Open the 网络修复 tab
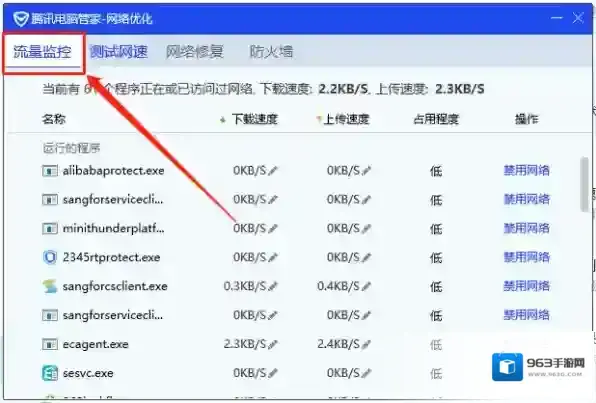The image size is (596, 403). [x=195, y=52]
